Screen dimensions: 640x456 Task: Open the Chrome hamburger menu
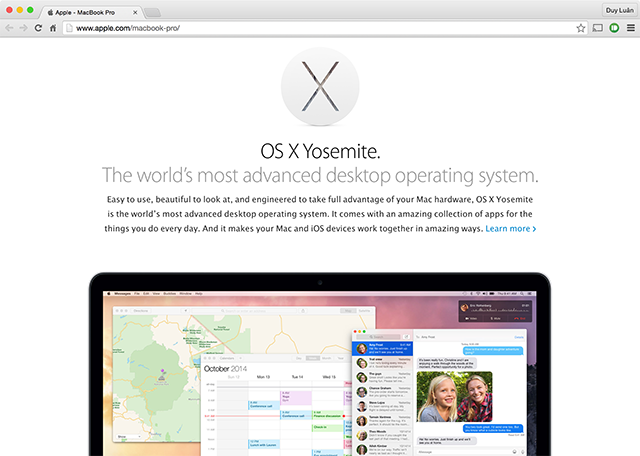629,28
